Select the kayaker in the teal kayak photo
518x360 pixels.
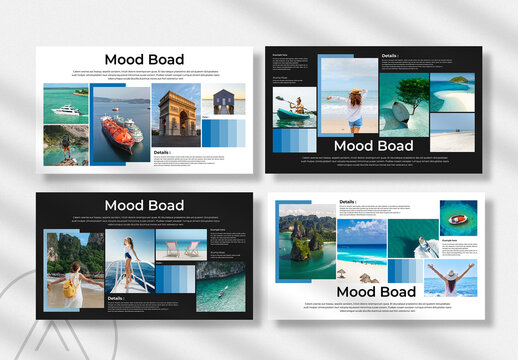tap(295, 107)
